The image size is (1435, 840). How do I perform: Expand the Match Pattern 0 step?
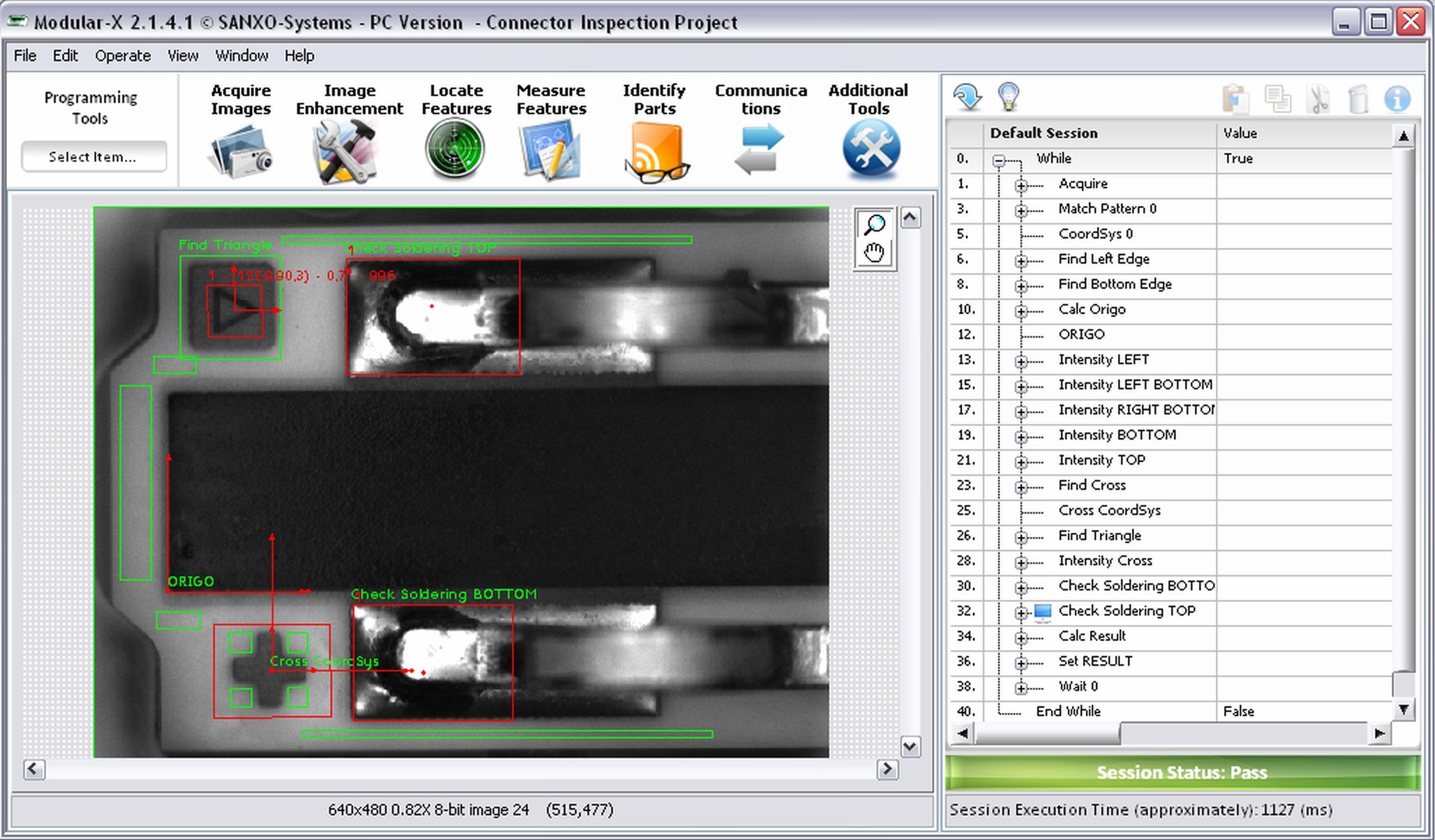click(x=1023, y=209)
